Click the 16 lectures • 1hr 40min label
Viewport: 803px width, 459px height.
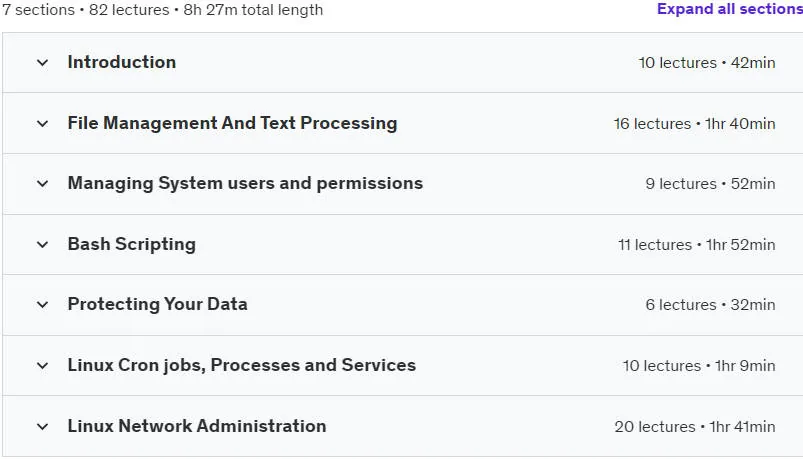(x=694, y=123)
